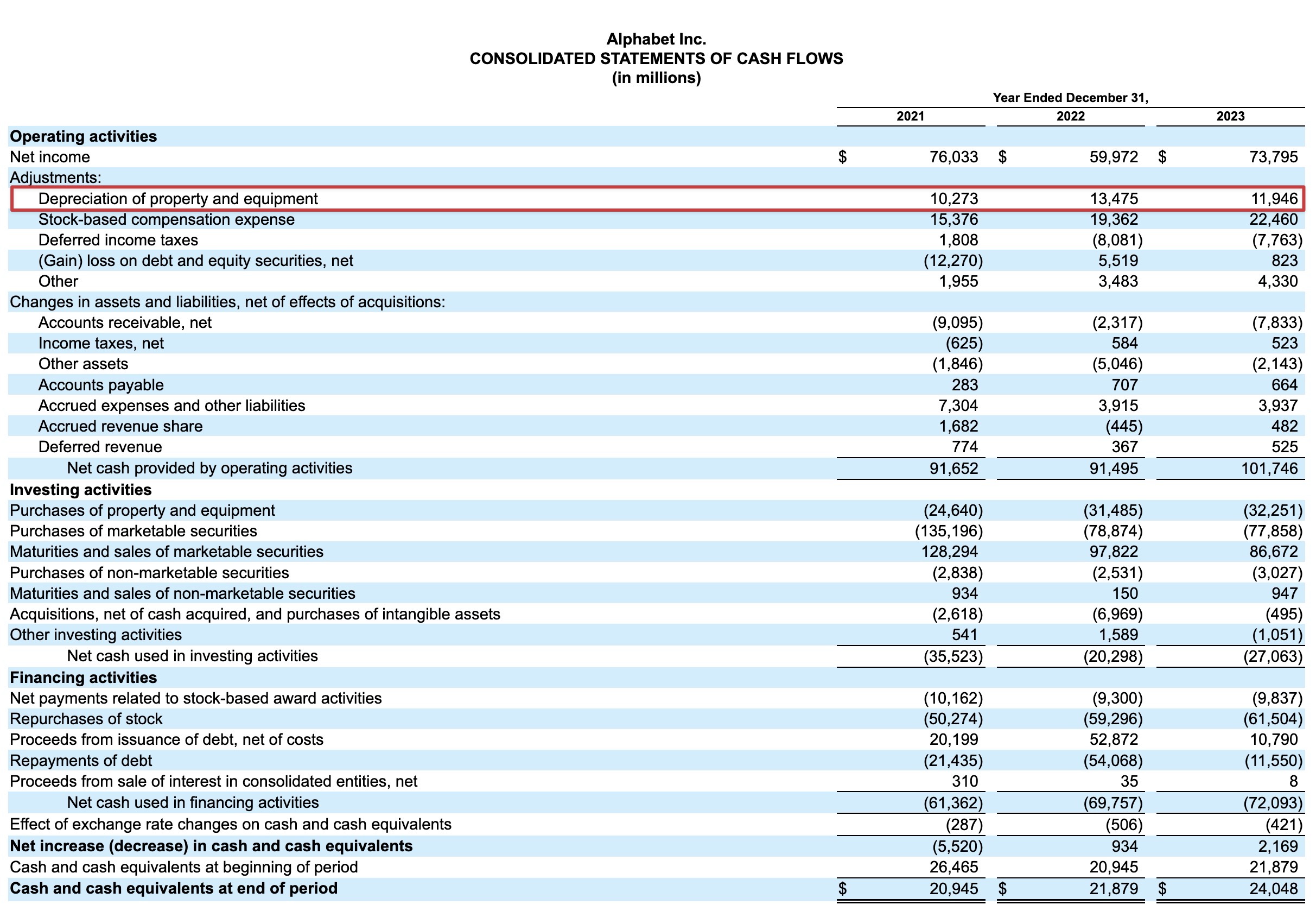Select stock-based compensation value 22,460
Image resolution: width=1316 pixels, height=911 pixels.
1273,219
